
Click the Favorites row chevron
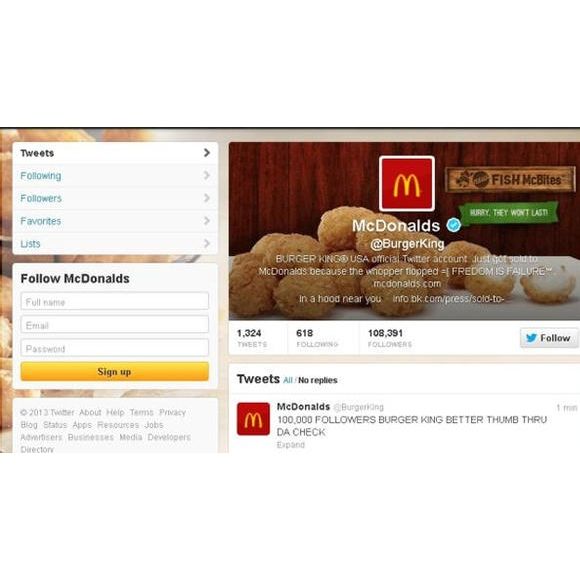pos(207,221)
